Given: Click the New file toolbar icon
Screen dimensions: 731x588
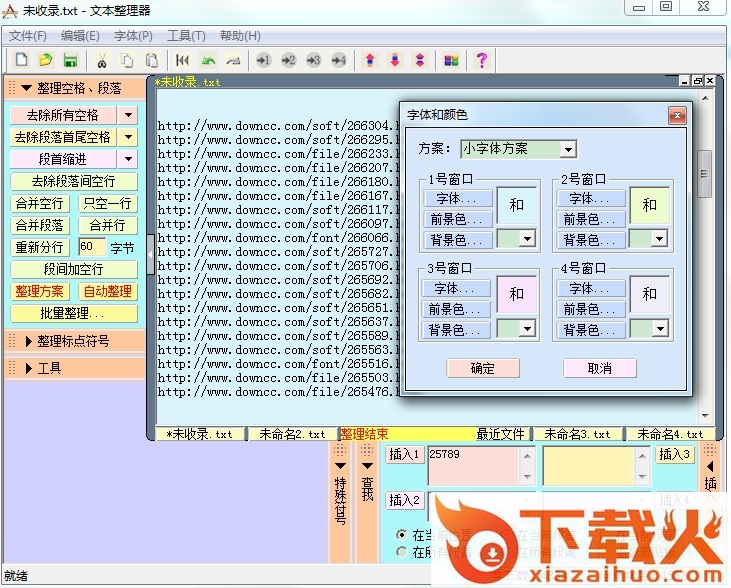Looking at the screenshot, I should 20,61.
